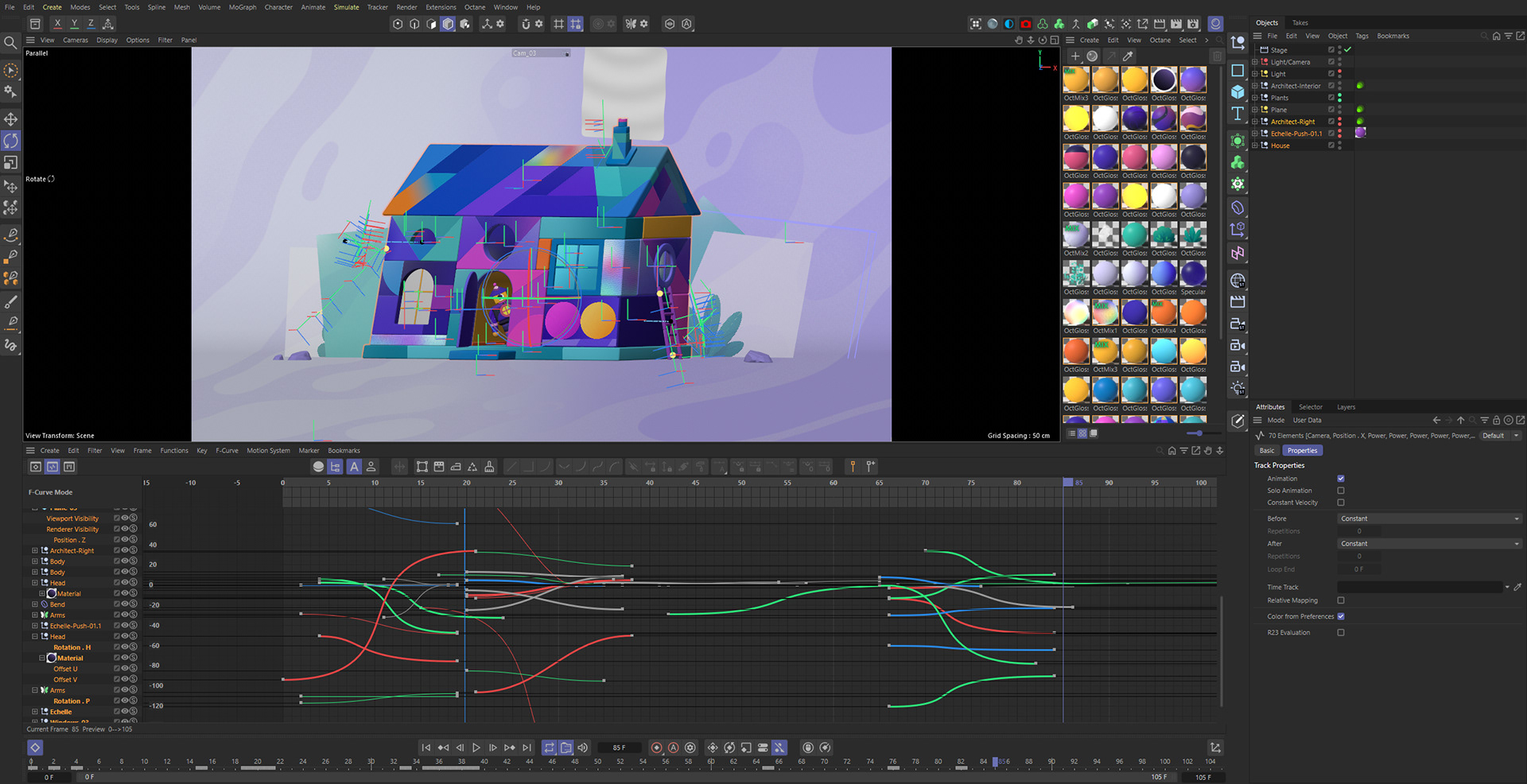Toggle the eye icon on Offset U track
This screenshot has width=1527, height=784.
(125, 669)
